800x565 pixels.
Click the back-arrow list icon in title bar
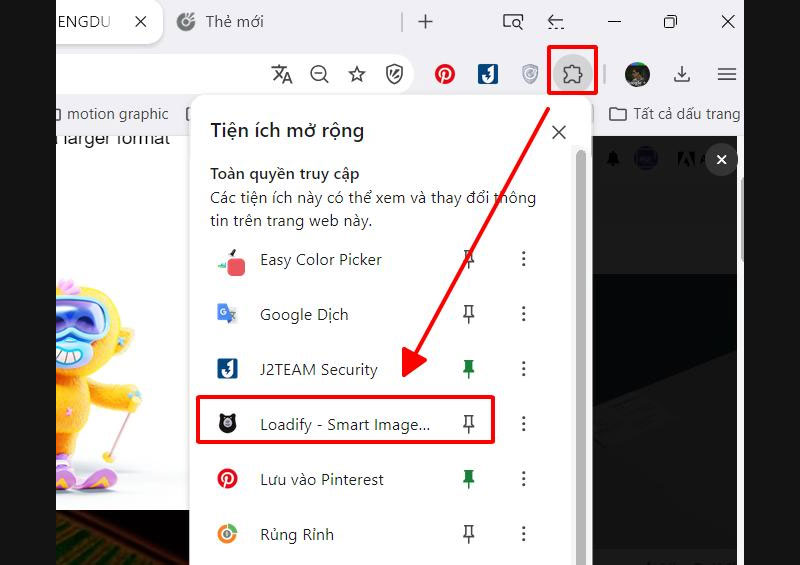[x=556, y=22]
